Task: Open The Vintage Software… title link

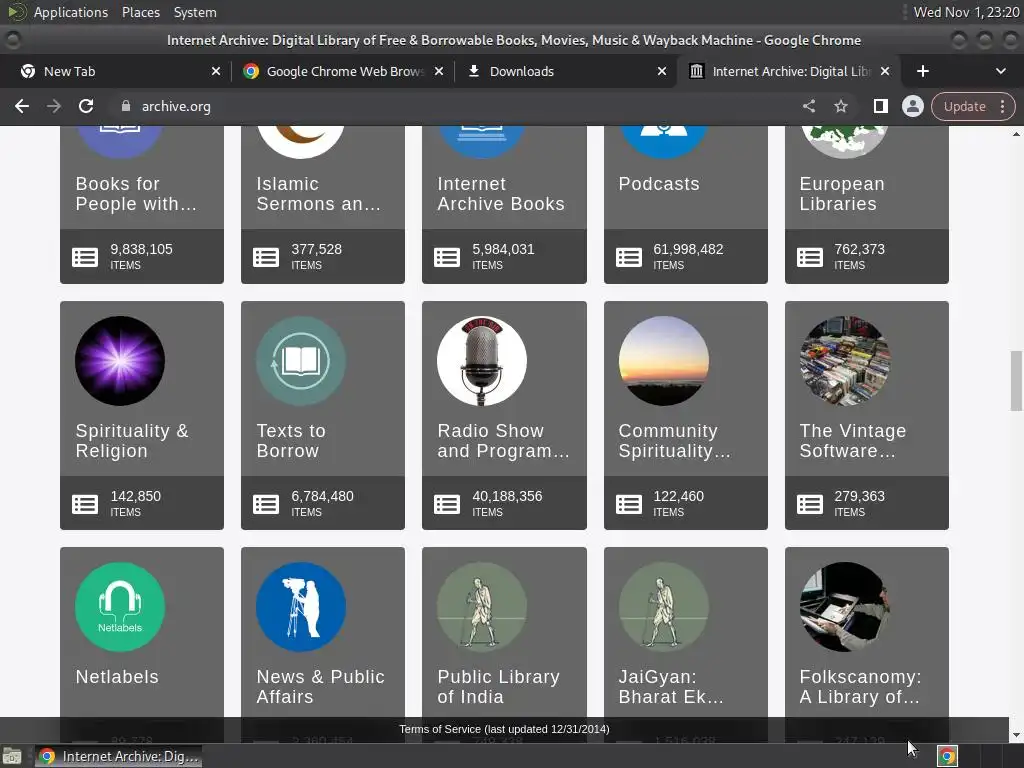Action: [x=853, y=441]
